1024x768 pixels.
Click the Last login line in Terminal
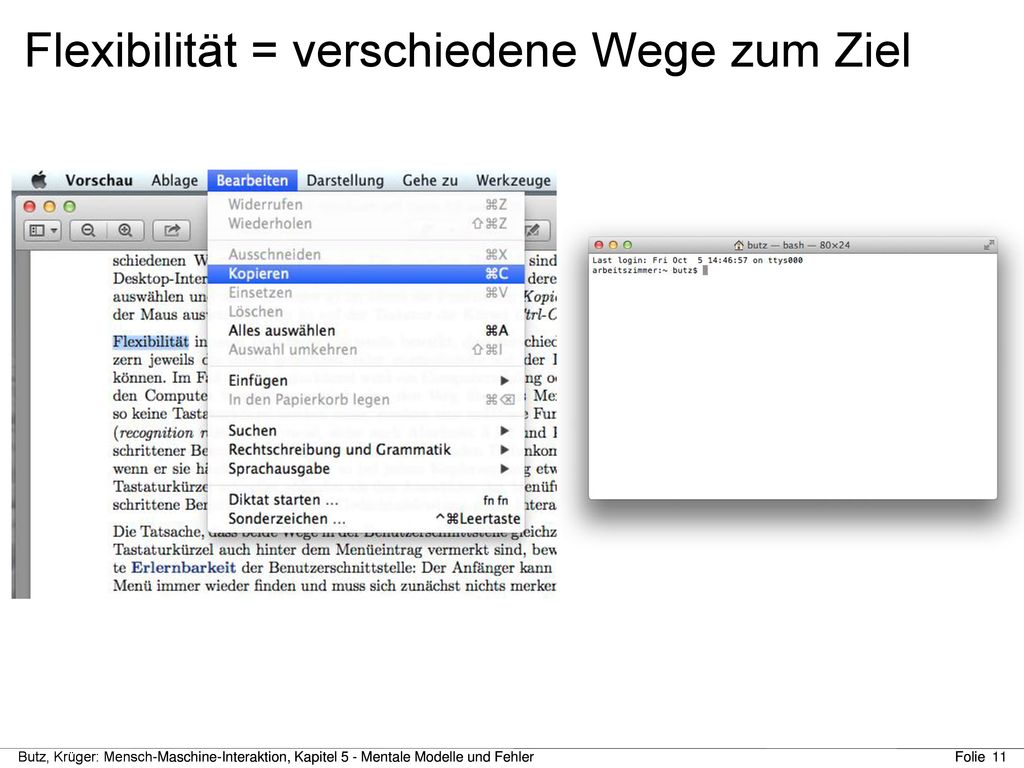pos(697,260)
